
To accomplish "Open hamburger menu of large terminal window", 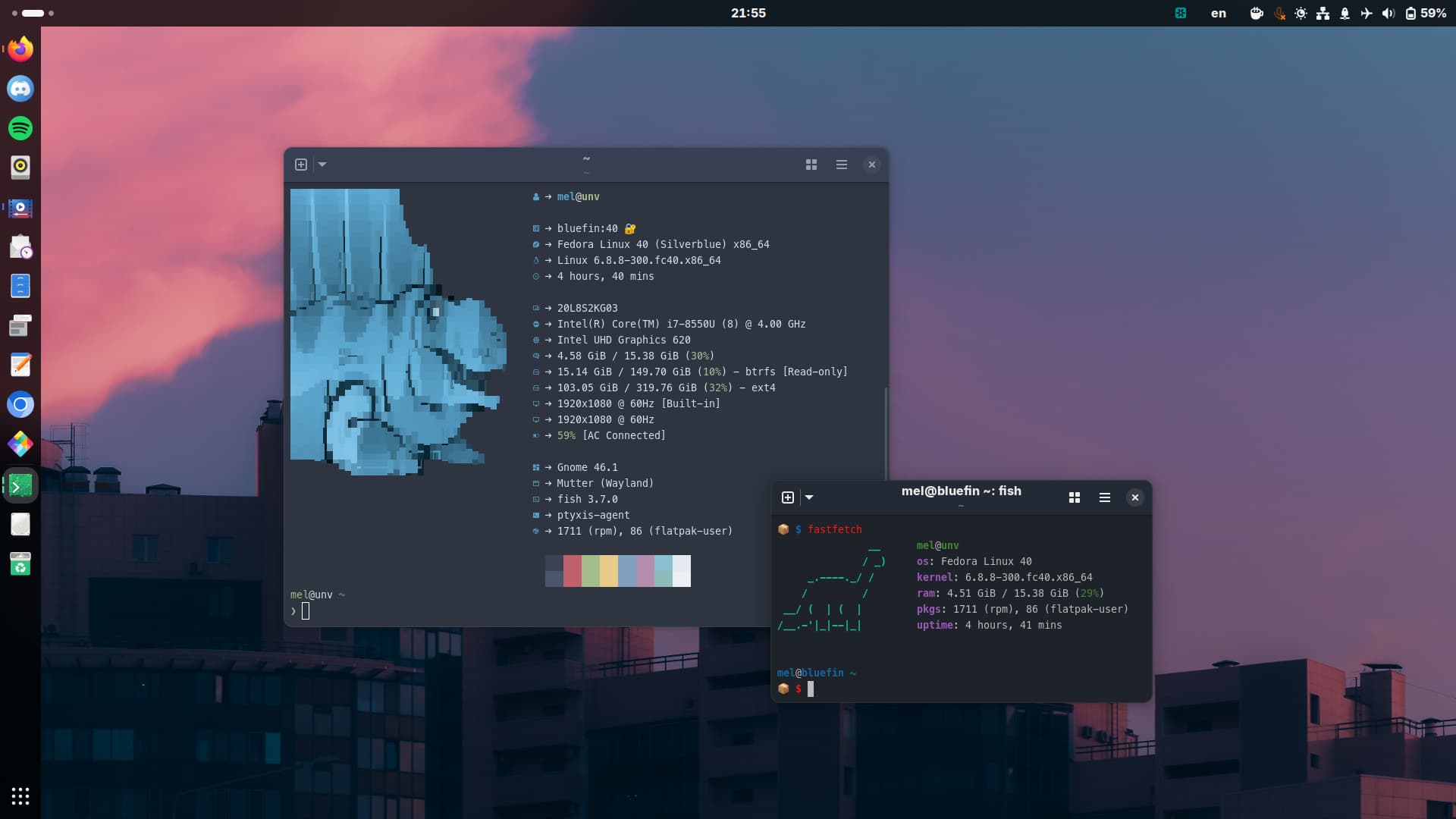I will [x=842, y=165].
